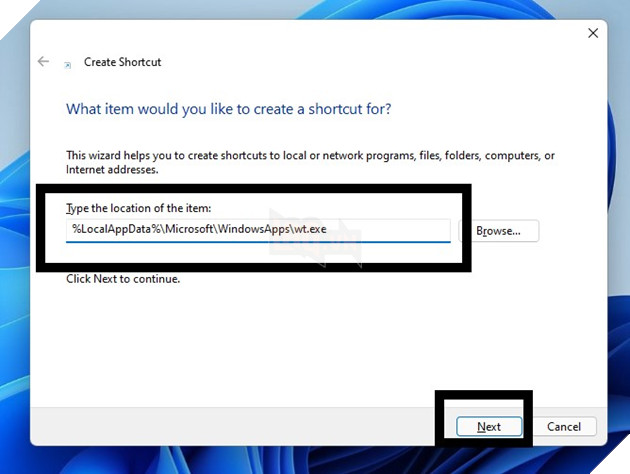Click the back arrow in Create Shortcut wizard

tap(43, 61)
